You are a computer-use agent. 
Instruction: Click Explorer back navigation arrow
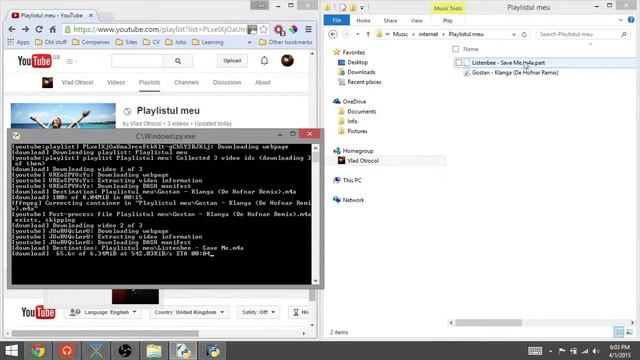tap(333, 34)
